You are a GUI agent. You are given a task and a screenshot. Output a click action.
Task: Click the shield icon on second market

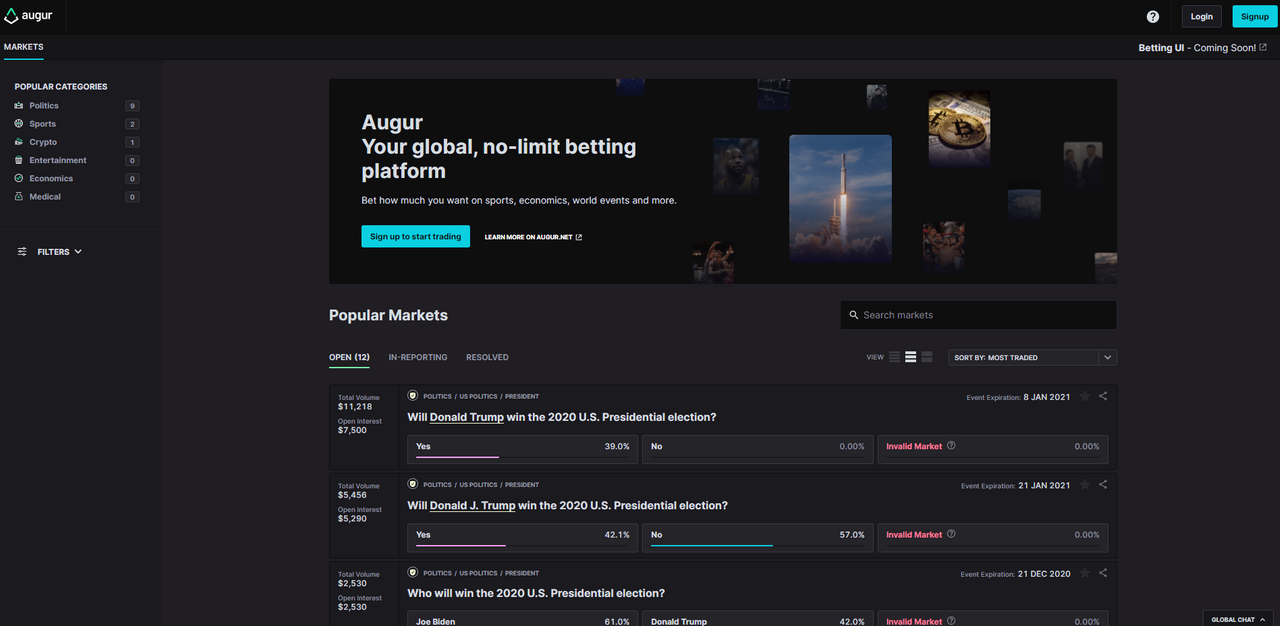tap(413, 484)
